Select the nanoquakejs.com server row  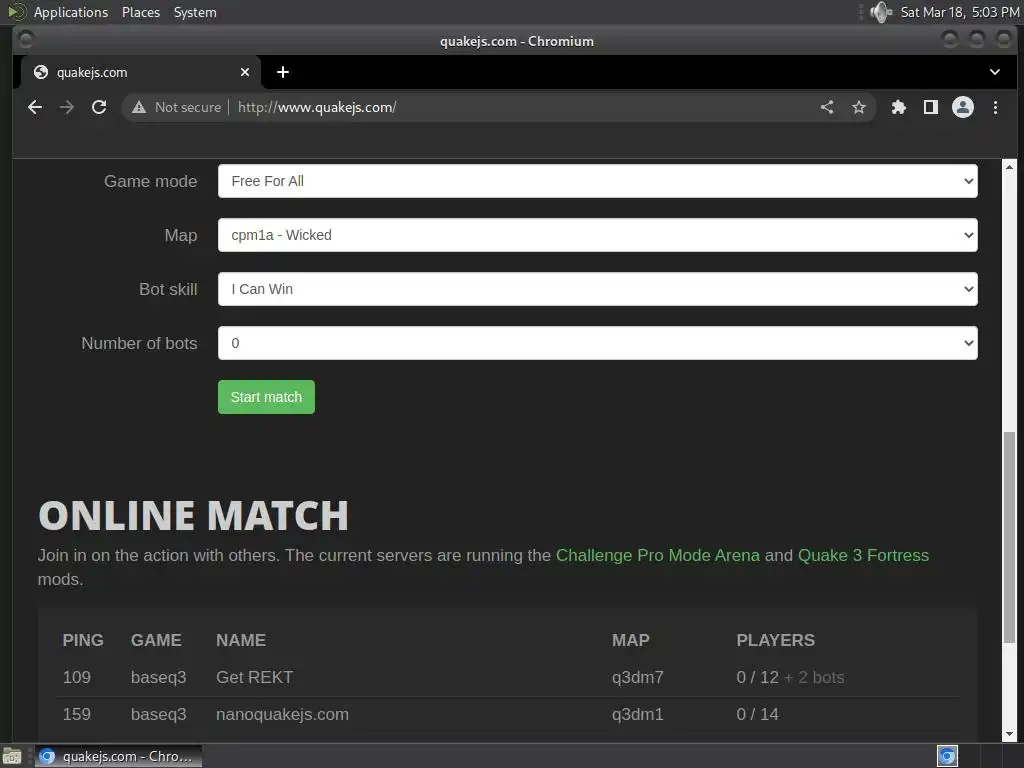point(509,714)
